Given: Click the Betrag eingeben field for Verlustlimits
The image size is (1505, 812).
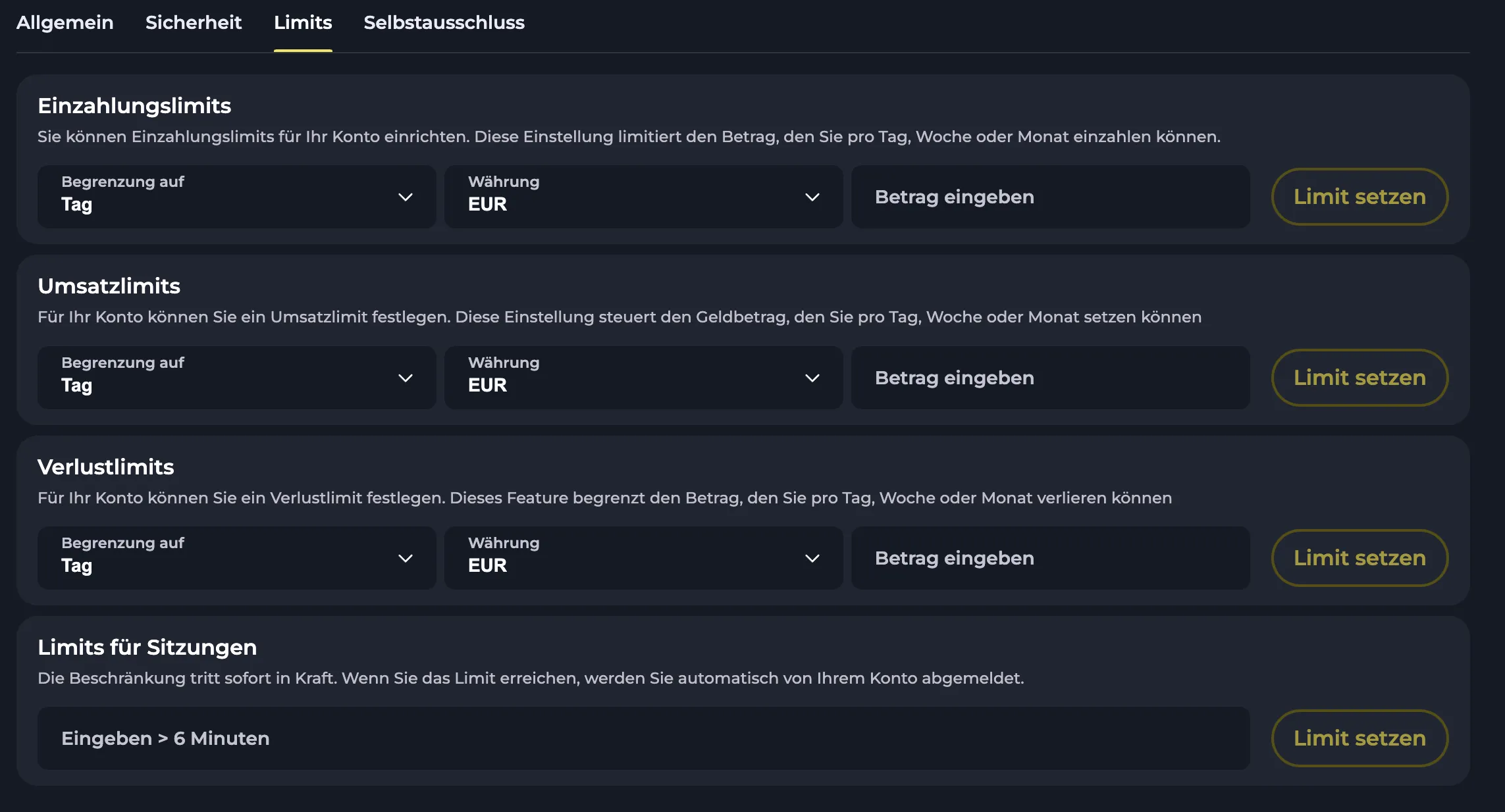Looking at the screenshot, I should tap(1051, 557).
